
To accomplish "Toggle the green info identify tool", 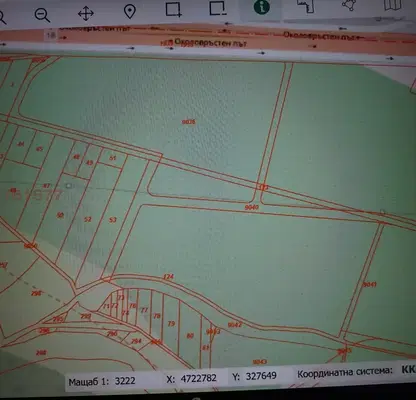I will tap(262, 7).
